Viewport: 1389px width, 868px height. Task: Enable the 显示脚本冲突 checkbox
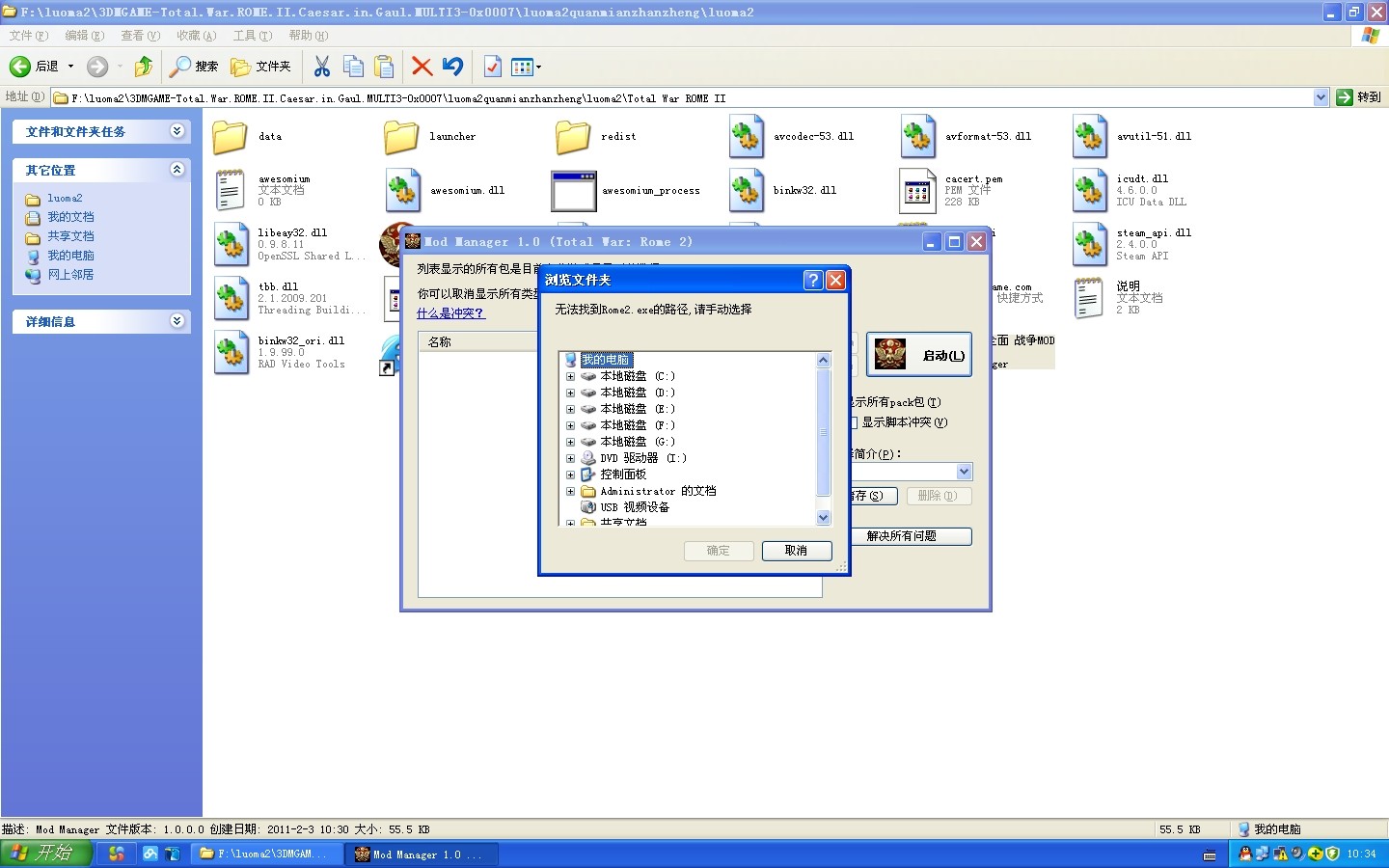coord(853,422)
